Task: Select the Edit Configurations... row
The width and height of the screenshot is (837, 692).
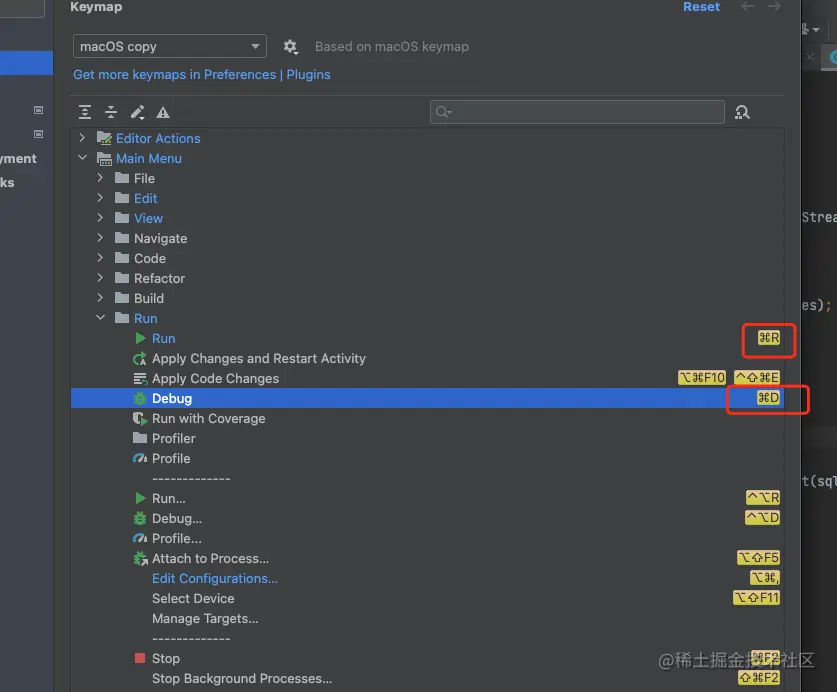Action: pos(427,578)
